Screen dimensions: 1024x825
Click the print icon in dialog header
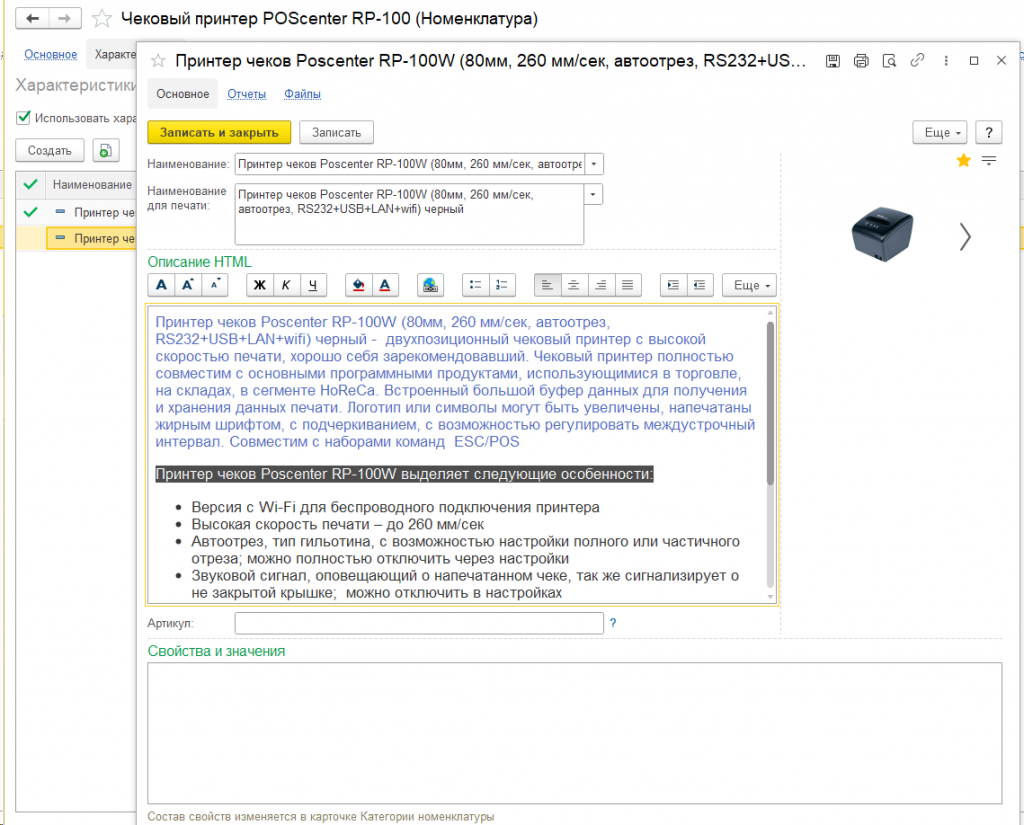[861, 61]
